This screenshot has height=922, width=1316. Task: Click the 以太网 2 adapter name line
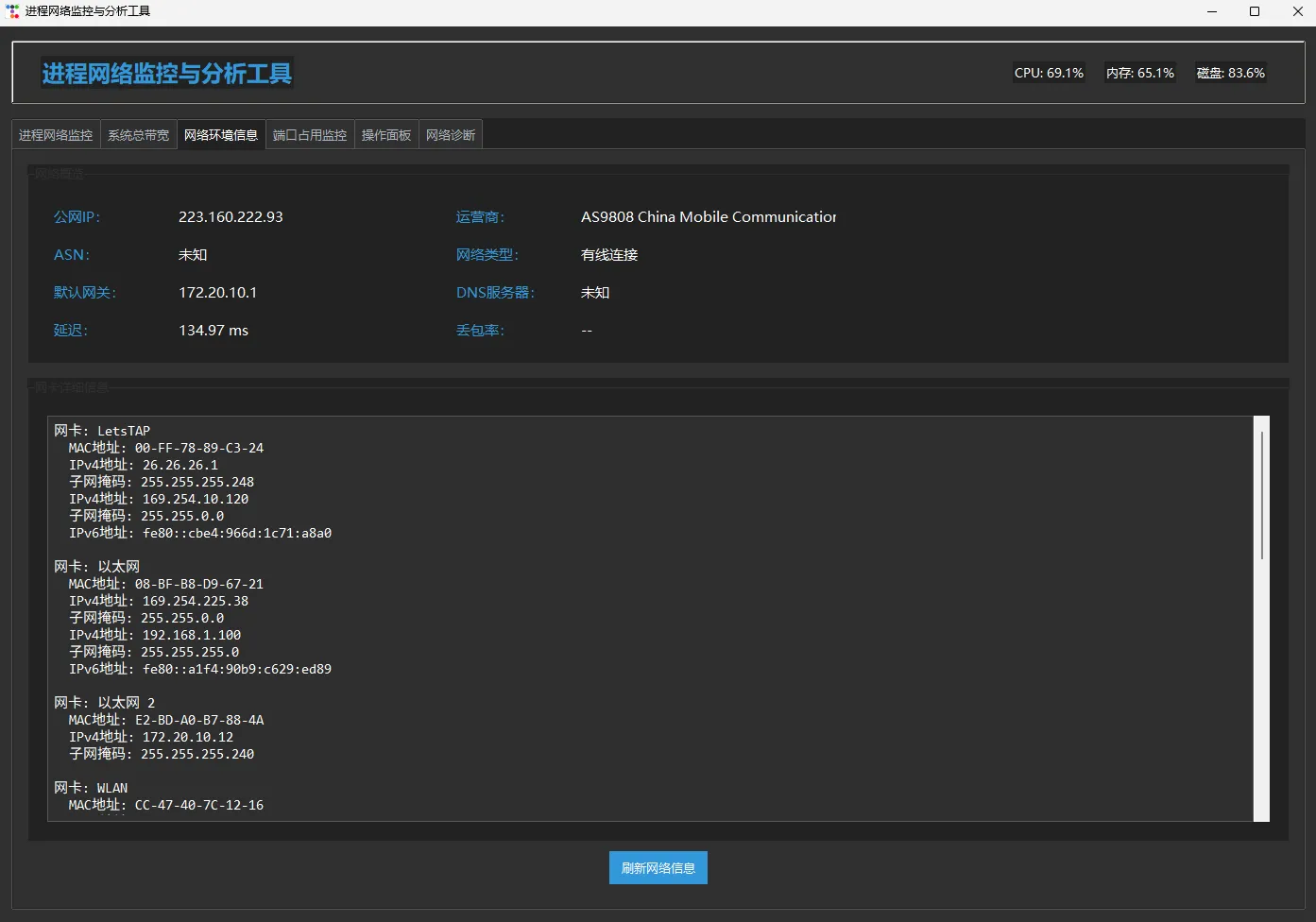(x=104, y=703)
